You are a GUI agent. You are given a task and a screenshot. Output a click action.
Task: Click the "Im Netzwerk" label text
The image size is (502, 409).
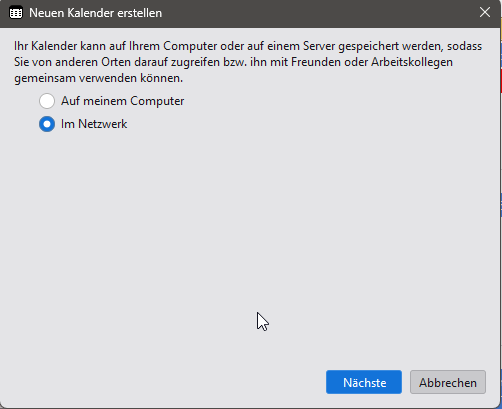(94, 124)
